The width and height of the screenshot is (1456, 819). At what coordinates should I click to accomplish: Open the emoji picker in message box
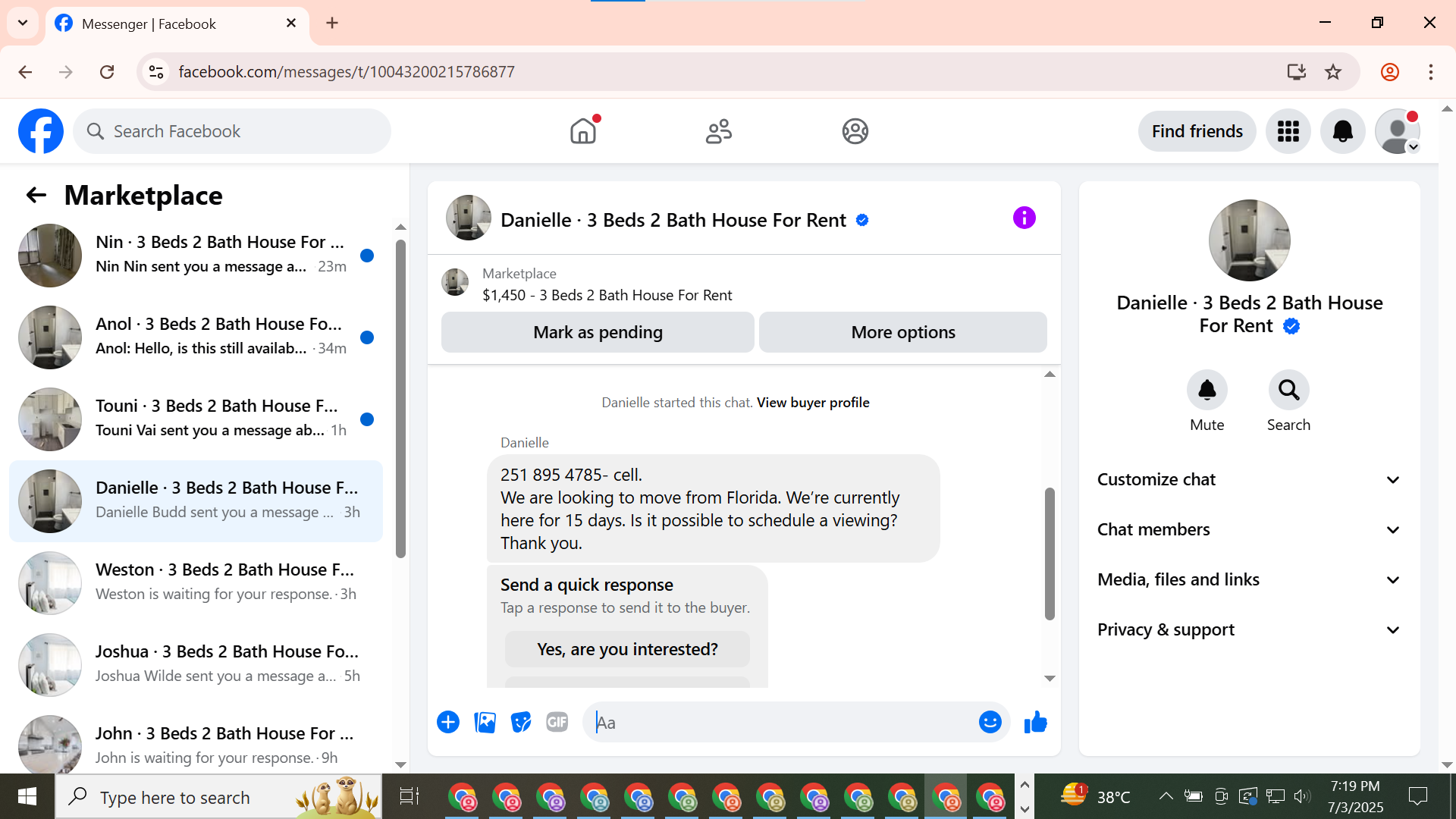[990, 723]
